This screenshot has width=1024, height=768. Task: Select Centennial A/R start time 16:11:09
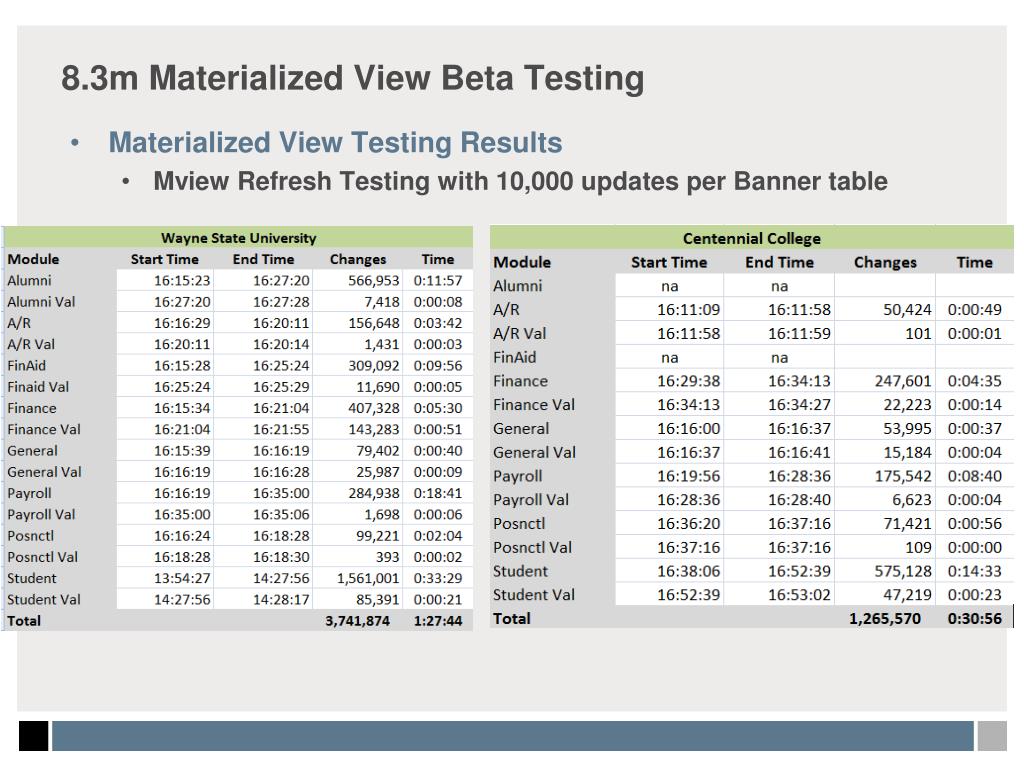click(688, 310)
